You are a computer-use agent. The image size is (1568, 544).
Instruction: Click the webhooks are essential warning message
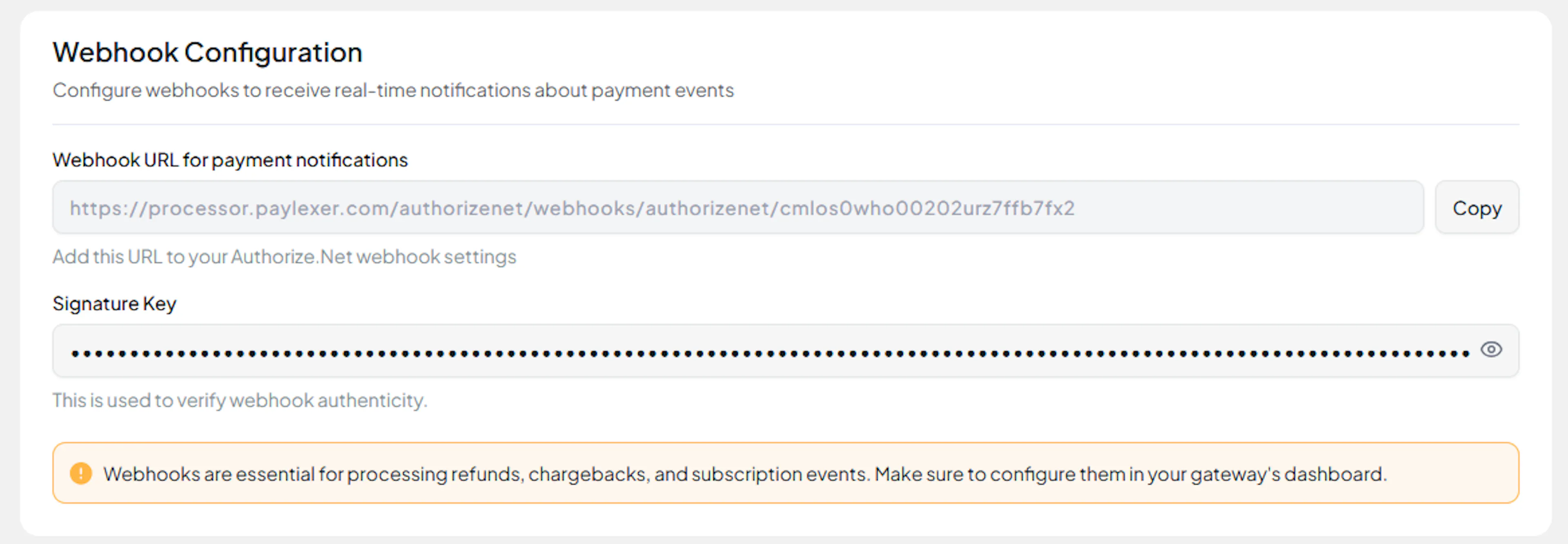[x=744, y=474]
